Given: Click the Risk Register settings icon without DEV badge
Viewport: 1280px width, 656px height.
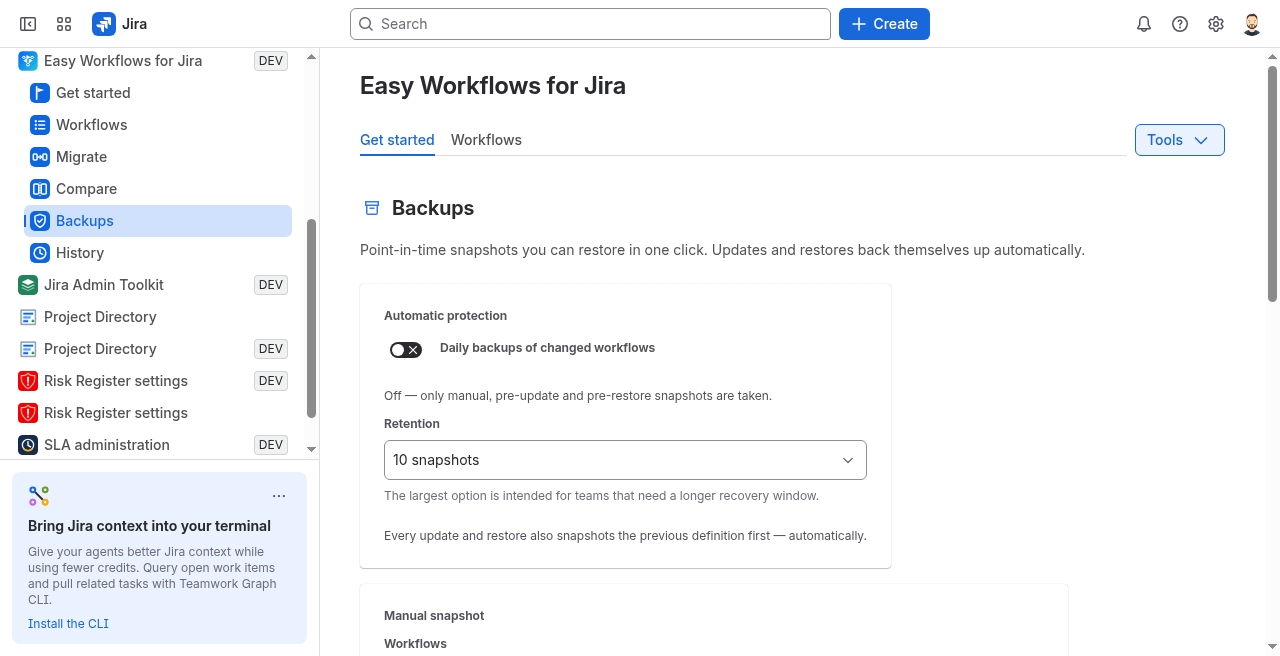Looking at the screenshot, I should click(28, 413).
